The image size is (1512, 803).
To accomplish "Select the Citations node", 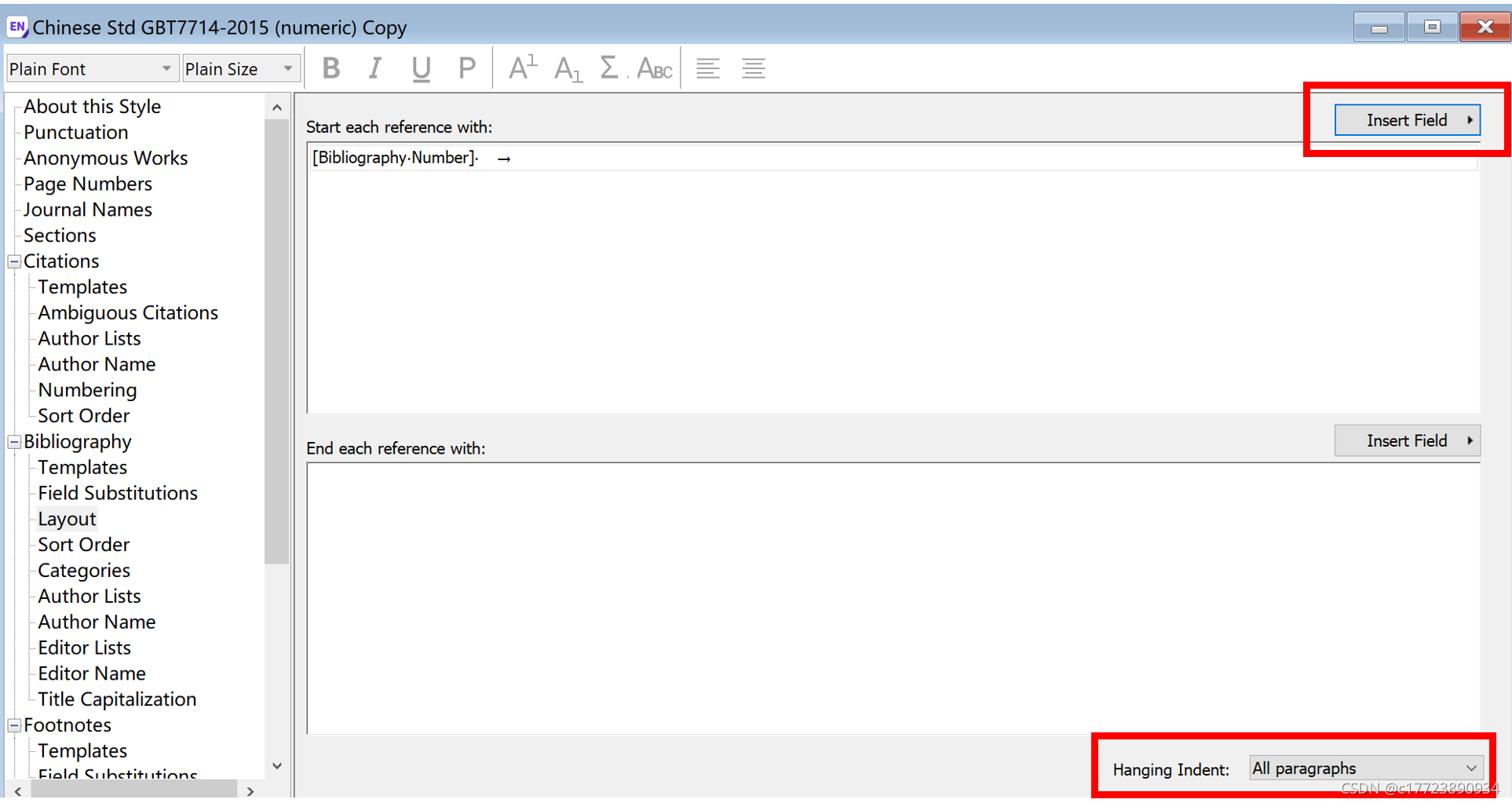I will (61, 261).
